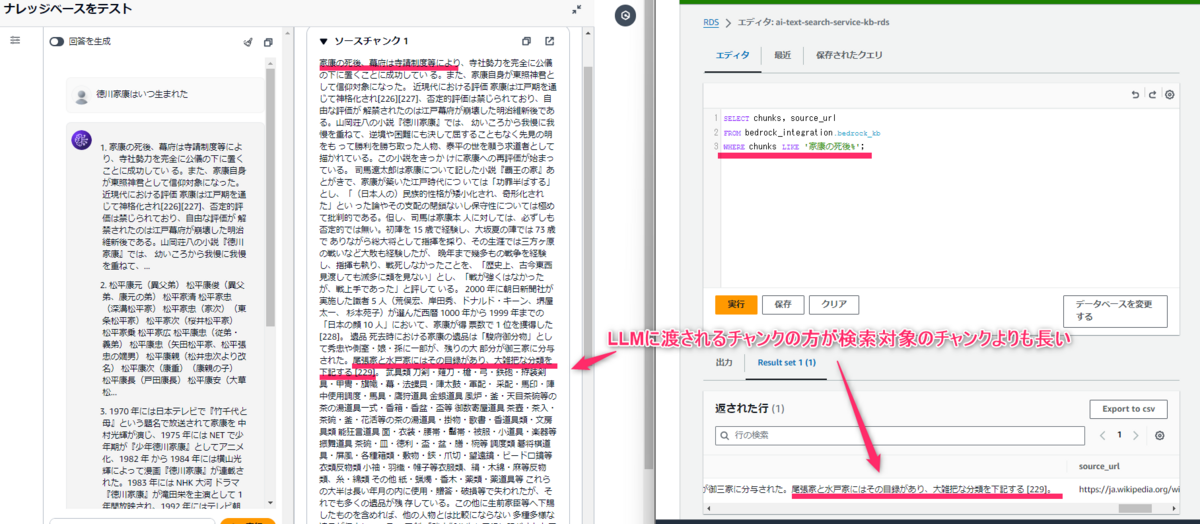Open the settings sliders icon in test panel
Screen dimensions: 1200x524
pos(15,40)
